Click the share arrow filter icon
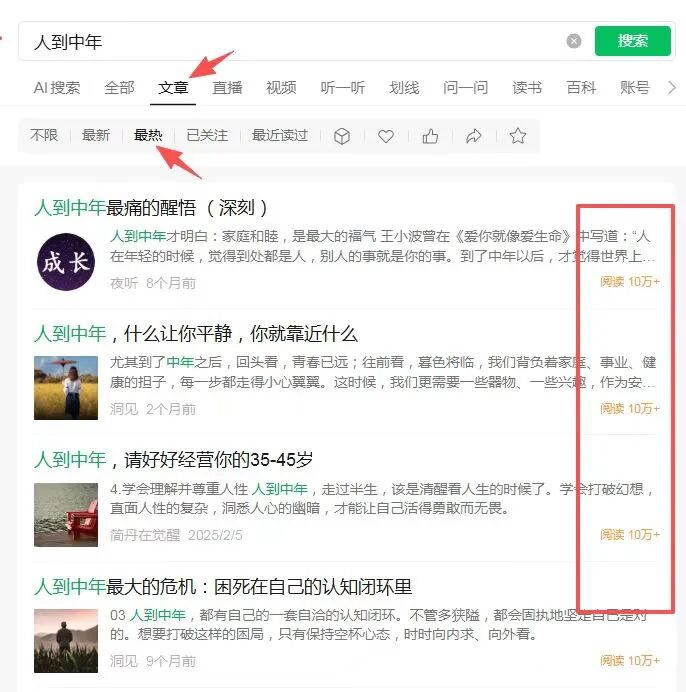Viewport: 686px width, 692px height. [x=474, y=136]
